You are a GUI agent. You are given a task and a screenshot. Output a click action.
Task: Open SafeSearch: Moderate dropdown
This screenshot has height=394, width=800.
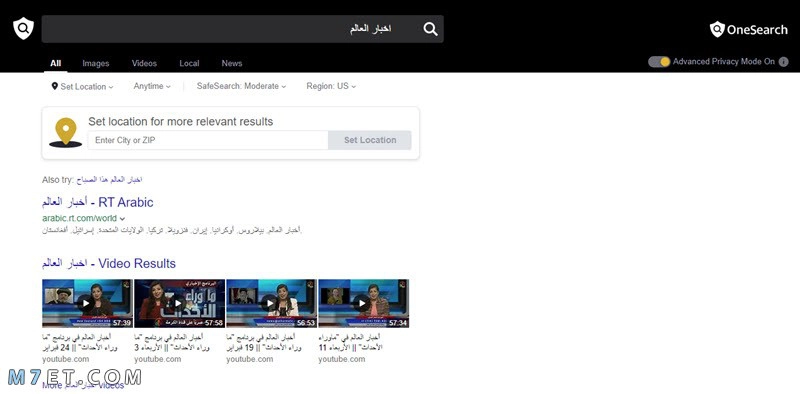coord(241,86)
